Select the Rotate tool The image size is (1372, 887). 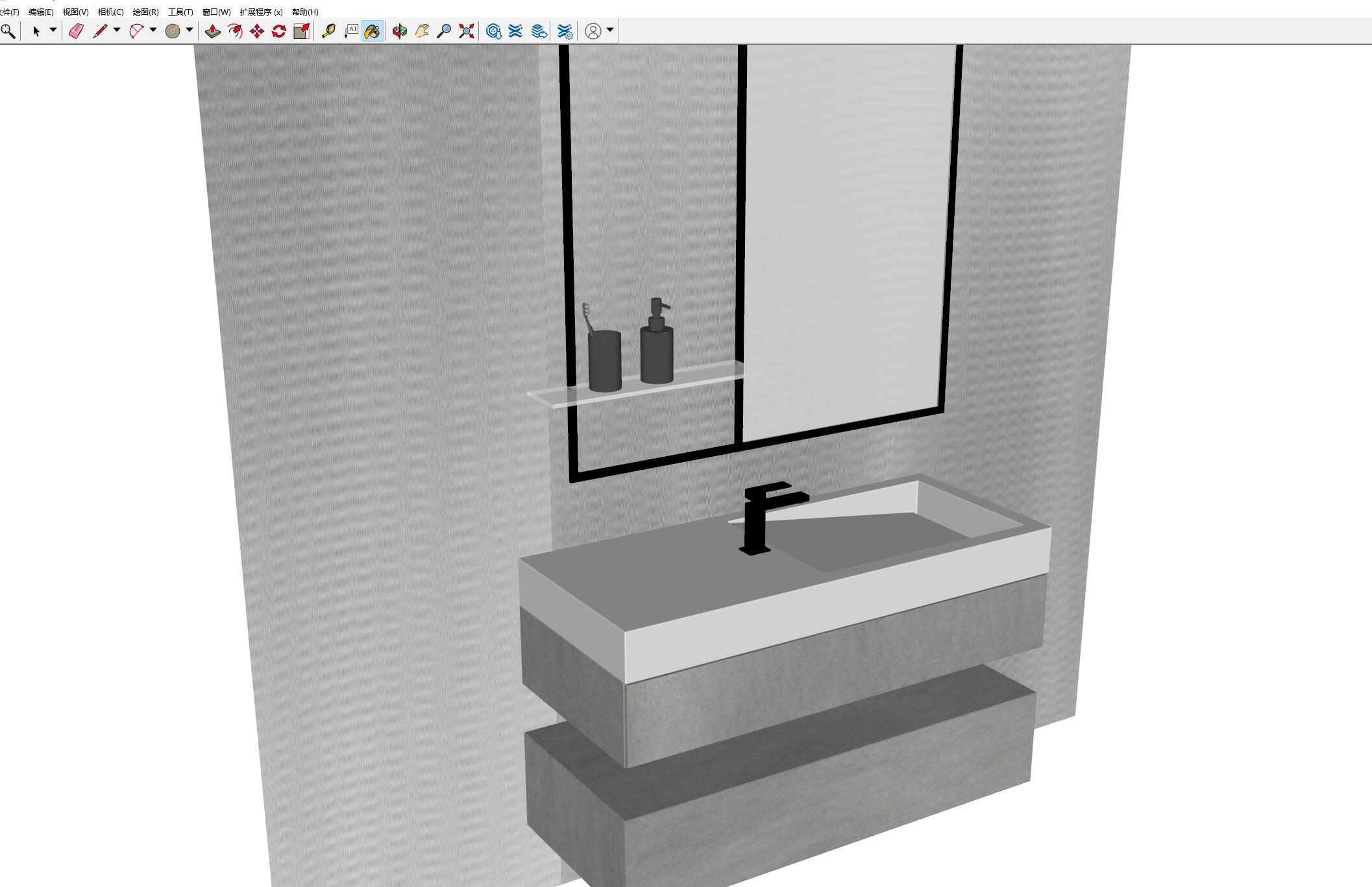(x=279, y=31)
